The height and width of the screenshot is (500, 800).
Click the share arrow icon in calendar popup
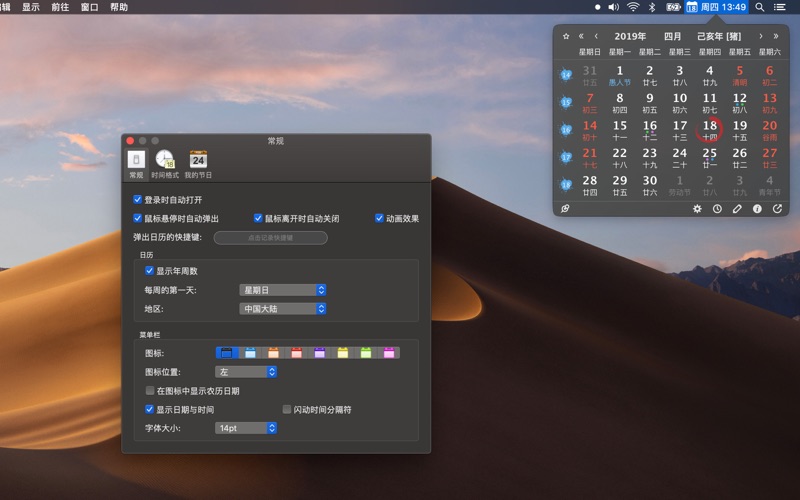(x=777, y=209)
